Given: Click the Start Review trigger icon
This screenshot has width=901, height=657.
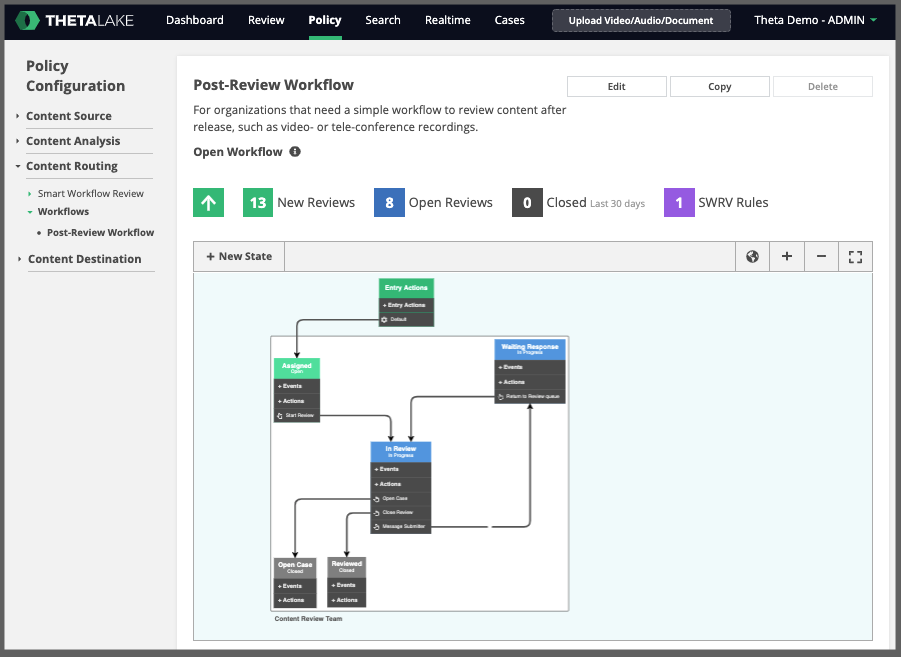Looking at the screenshot, I should coord(280,416).
